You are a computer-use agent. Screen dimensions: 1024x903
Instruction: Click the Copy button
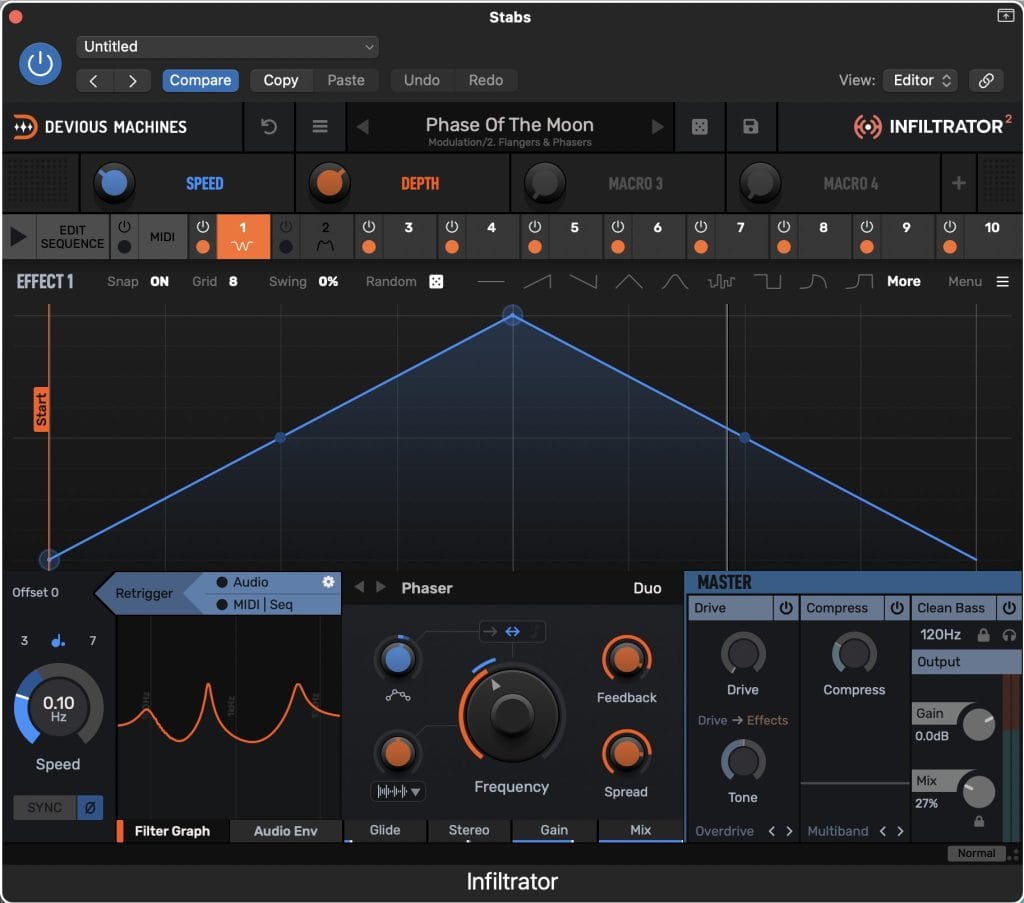(x=281, y=80)
